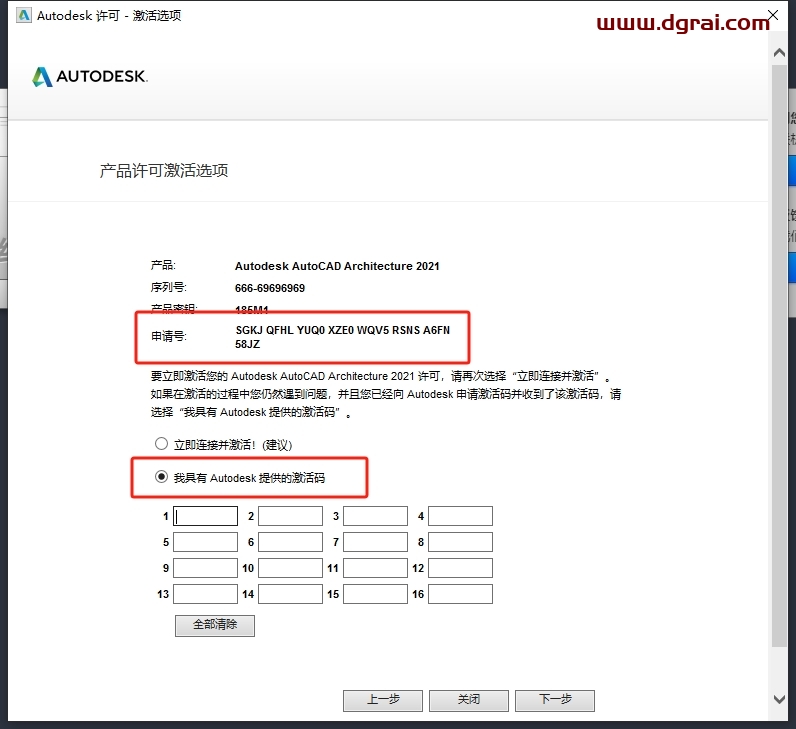Image resolution: width=796 pixels, height=729 pixels.
Task: Focus activation code field 13
Action: (206, 594)
